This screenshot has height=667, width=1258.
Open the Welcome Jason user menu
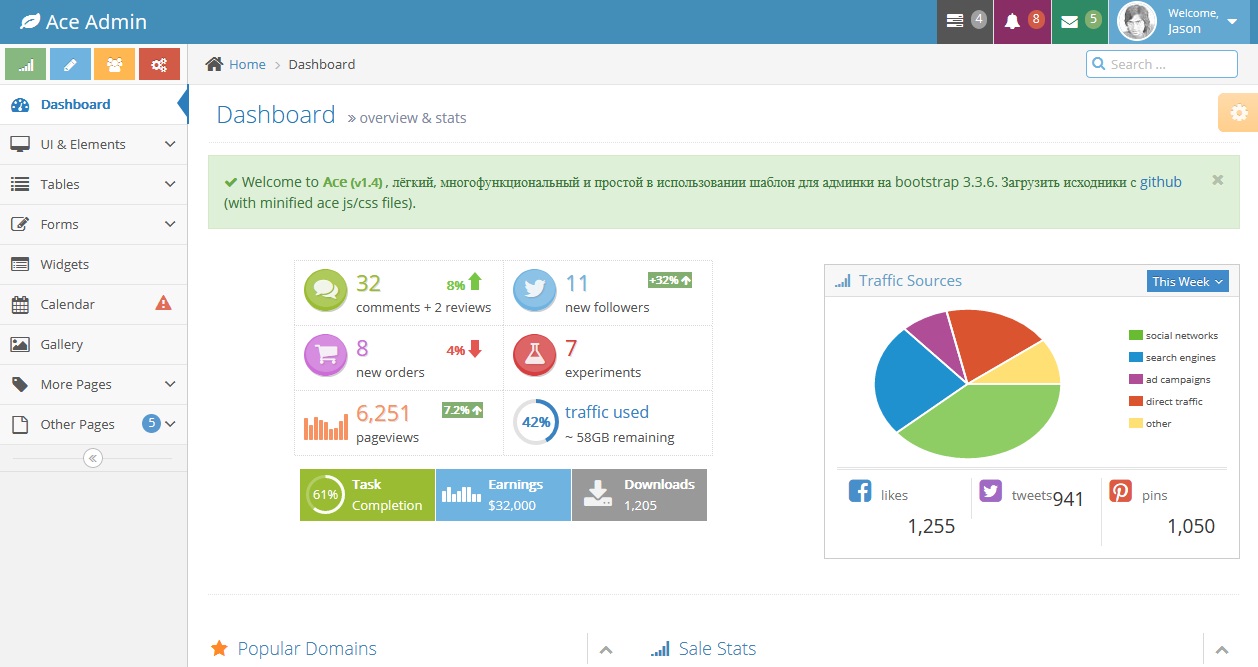1182,21
